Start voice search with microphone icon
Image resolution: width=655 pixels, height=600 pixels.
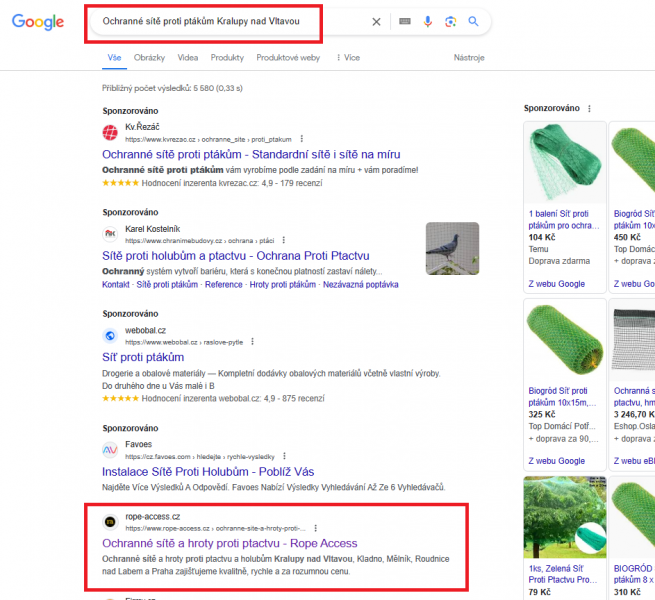pos(427,22)
